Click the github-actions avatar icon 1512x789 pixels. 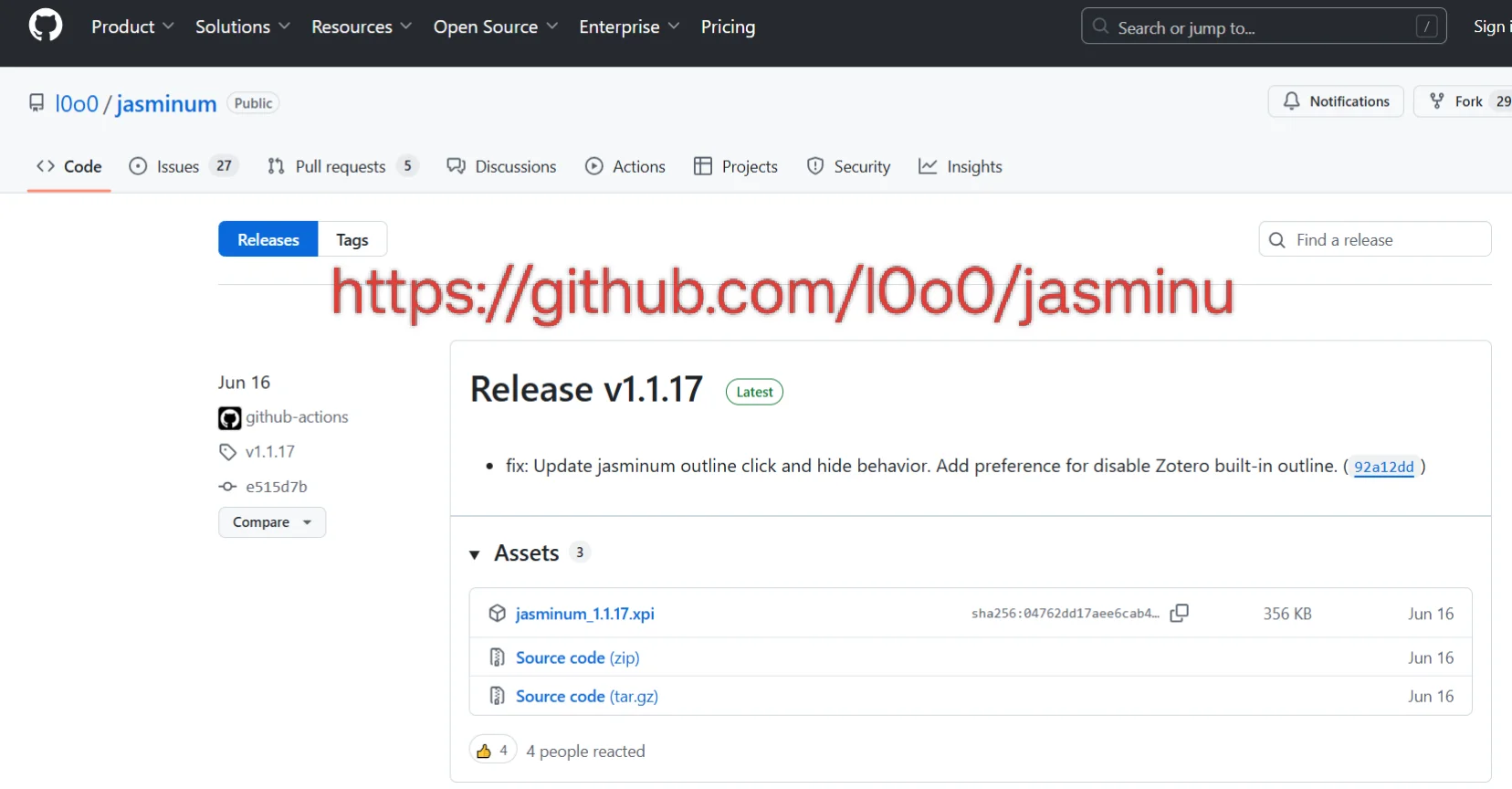point(229,417)
